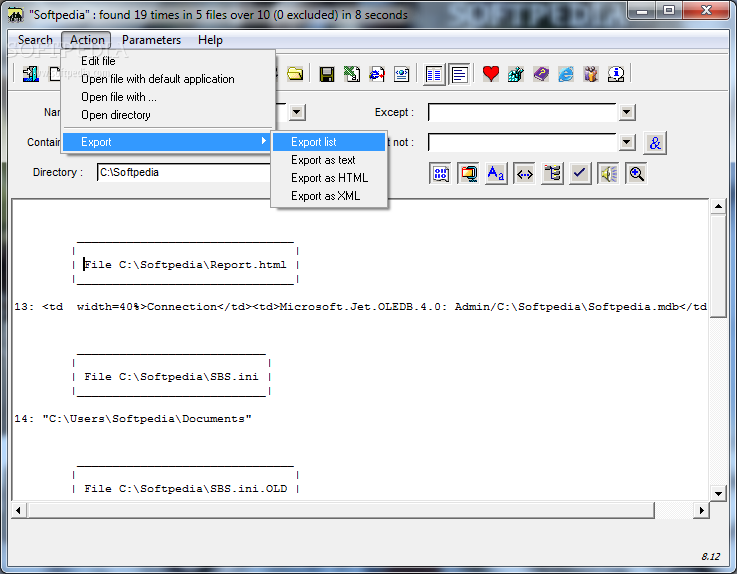Switch to the column list view icon
The image size is (737, 574).
[434, 74]
